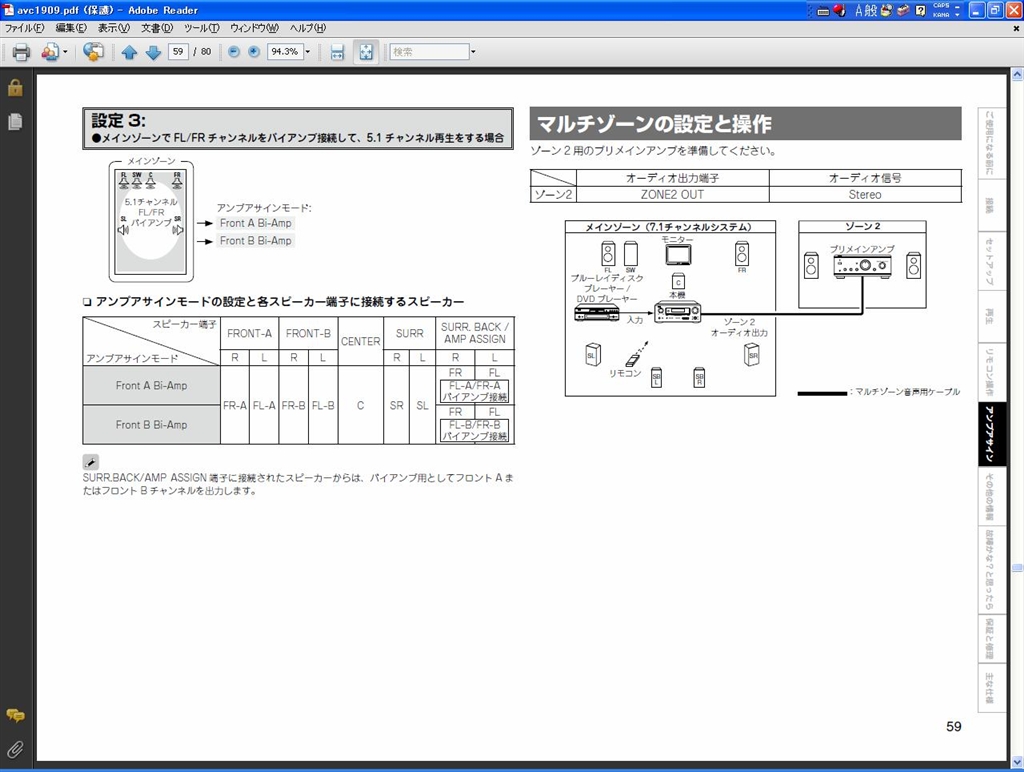This screenshot has width=1024, height=772.
Task: Open the language bar options arrow
Action: tap(957, 14)
